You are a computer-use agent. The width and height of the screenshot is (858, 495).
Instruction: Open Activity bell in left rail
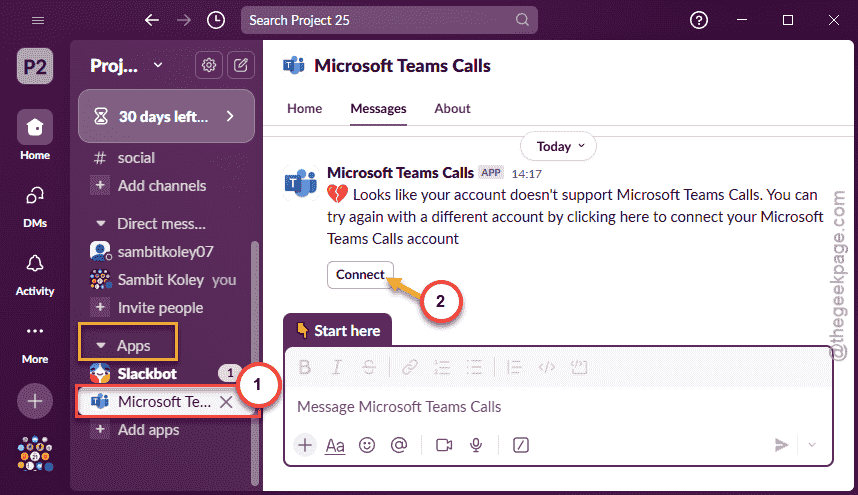pos(35,275)
